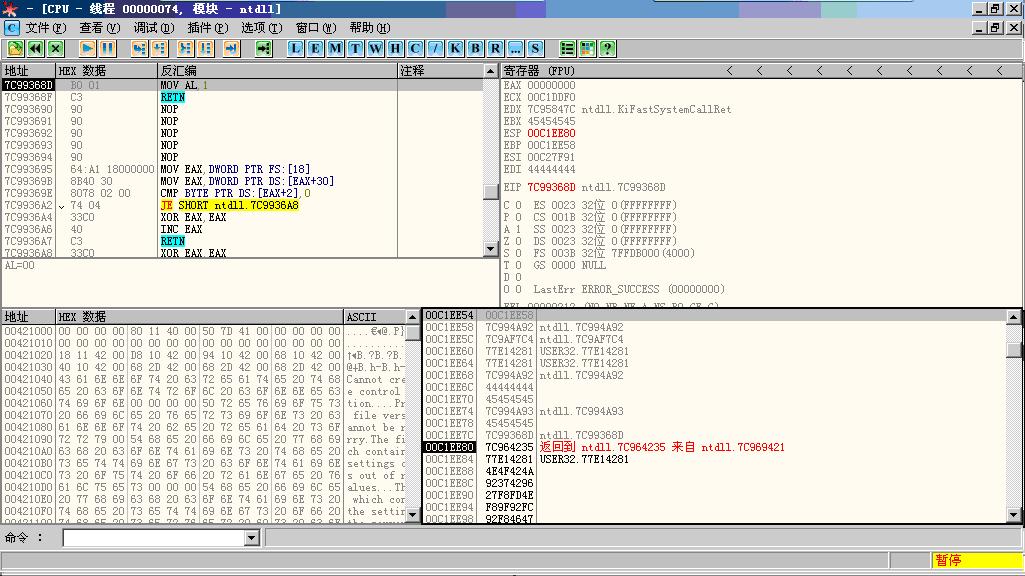Image resolution: width=1025 pixels, height=576 pixels.
Task: Open Patches window with slash icon
Action: point(435,48)
